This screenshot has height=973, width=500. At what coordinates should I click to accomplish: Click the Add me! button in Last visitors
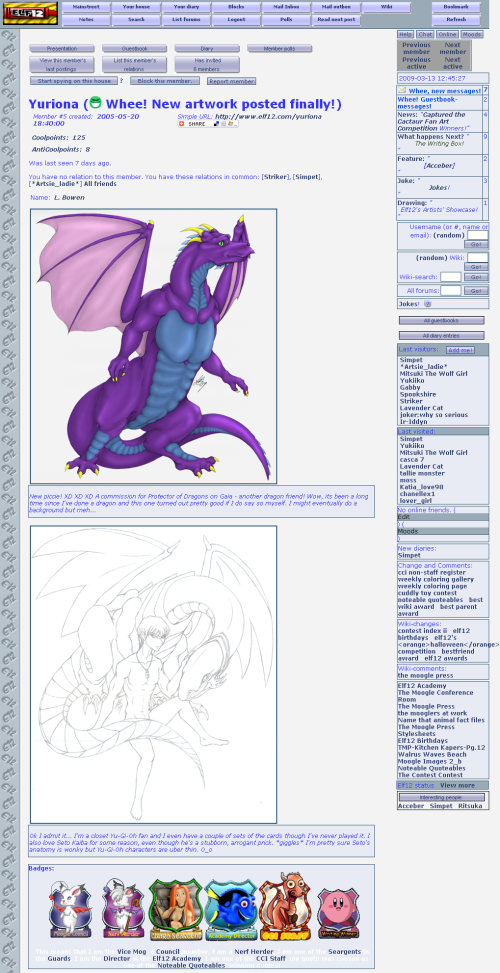pyautogui.click(x=460, y=350)
